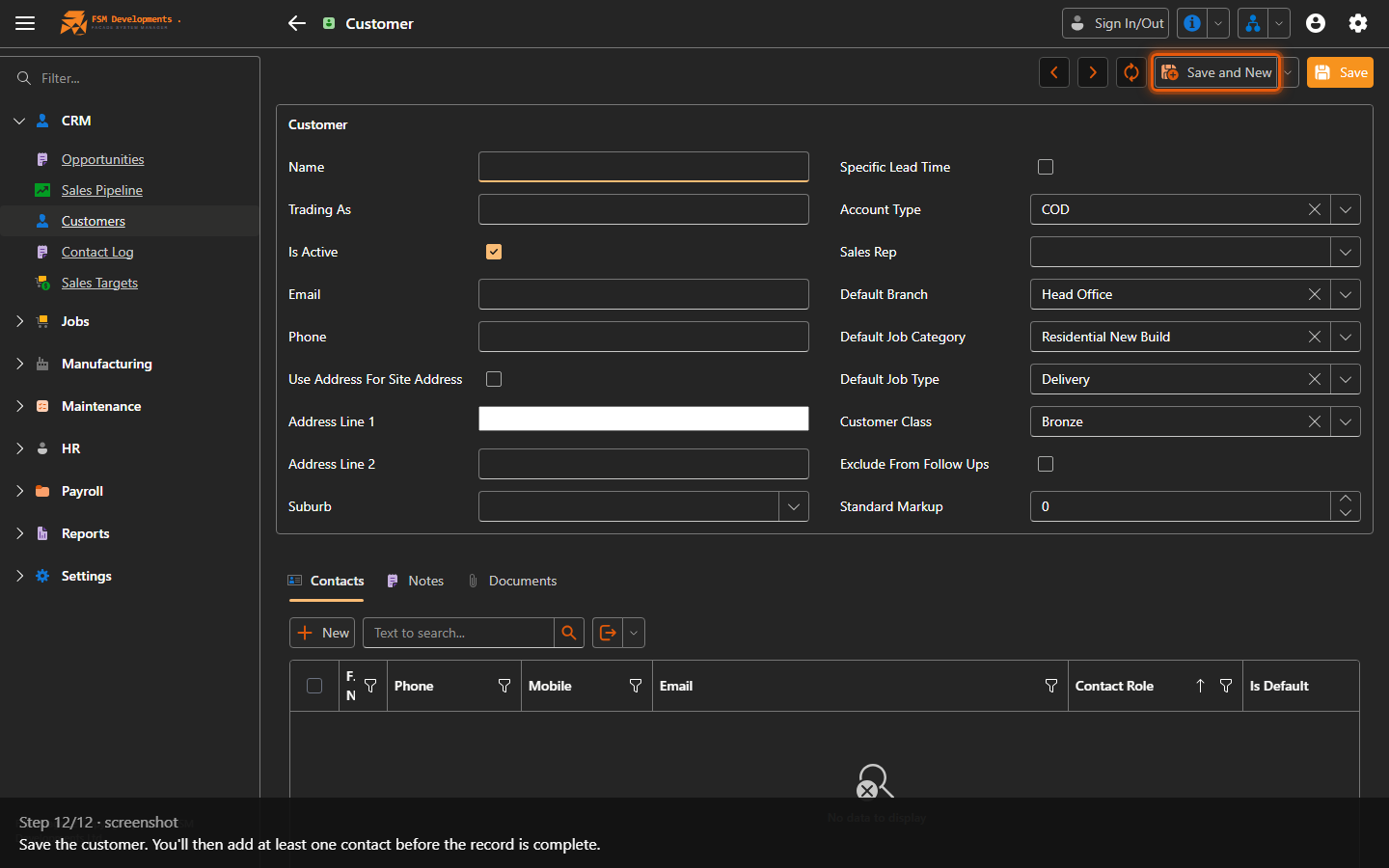Click the orange Save button
Image resolution: width=1389 pixels, height=868 pixels.
click(x=1340, y=72)
